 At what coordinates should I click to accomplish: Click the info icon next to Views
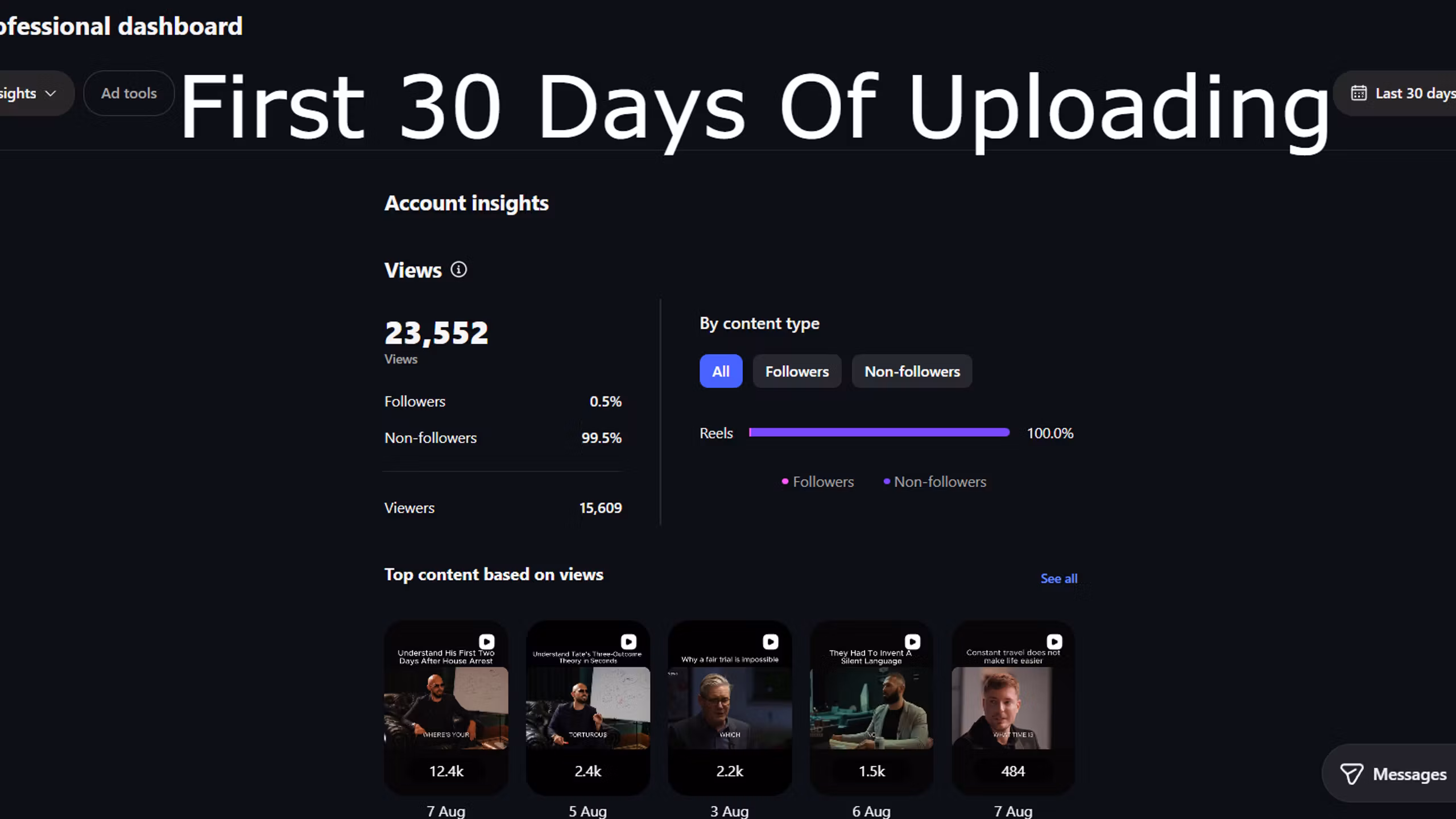click(x=458, y=270)
